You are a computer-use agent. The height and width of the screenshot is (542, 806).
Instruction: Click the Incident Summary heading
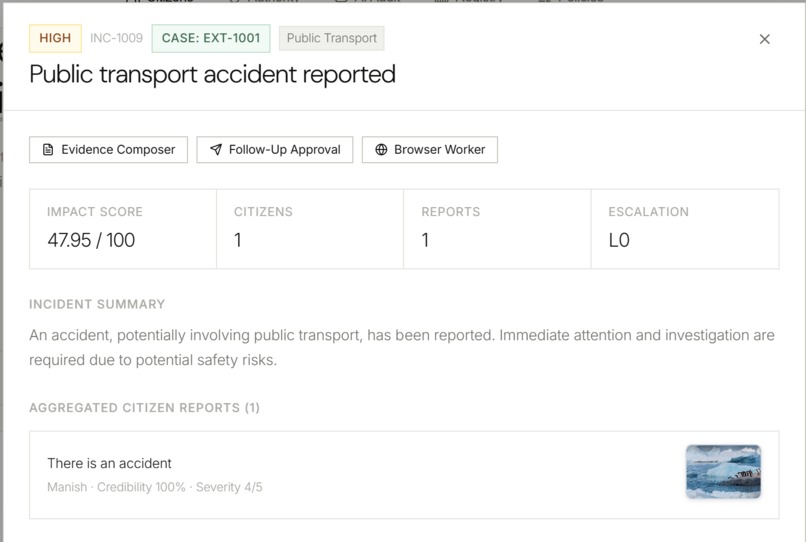tap(97, 304)
